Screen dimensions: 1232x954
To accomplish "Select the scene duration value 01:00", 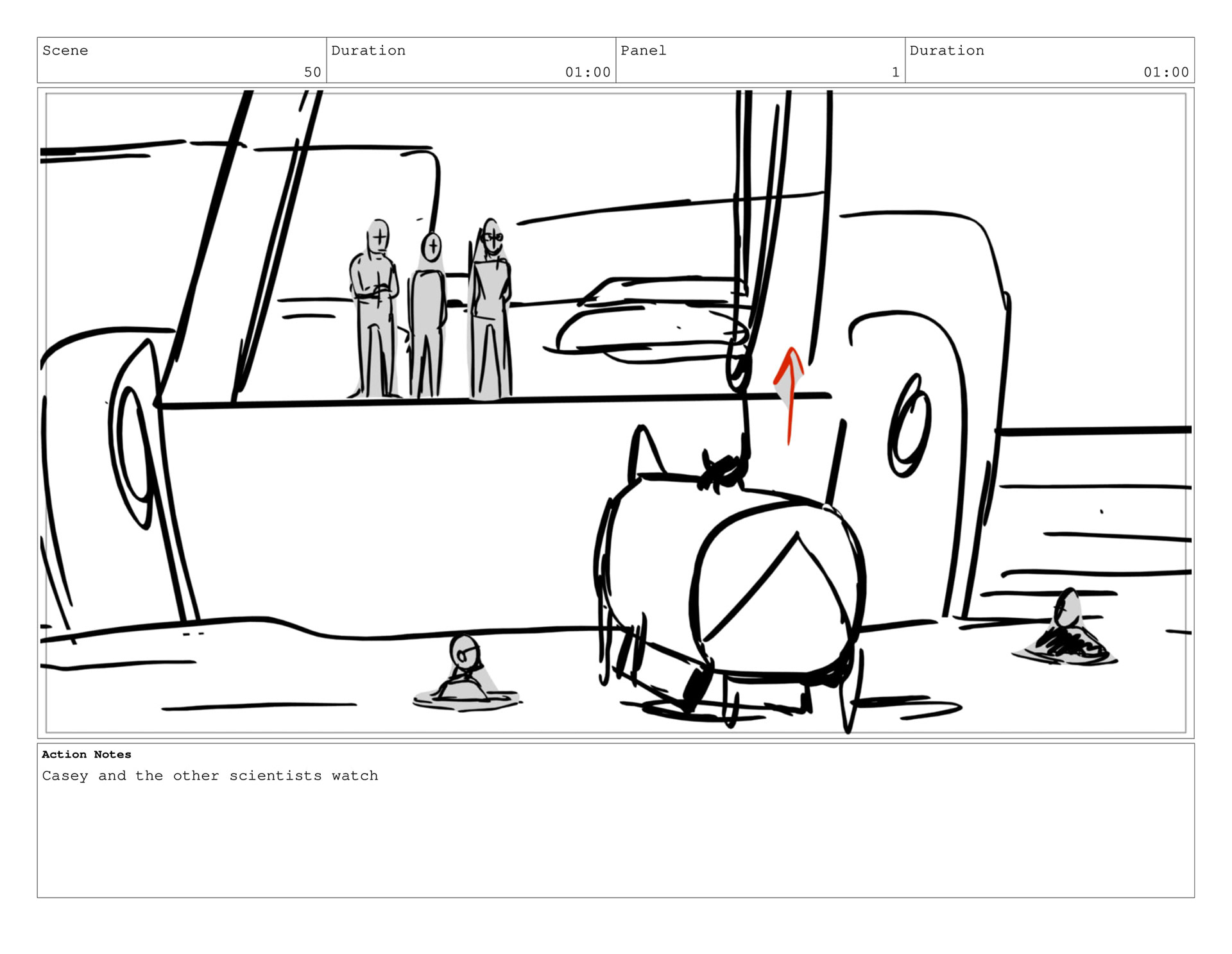I will click(x=587, y=72).
